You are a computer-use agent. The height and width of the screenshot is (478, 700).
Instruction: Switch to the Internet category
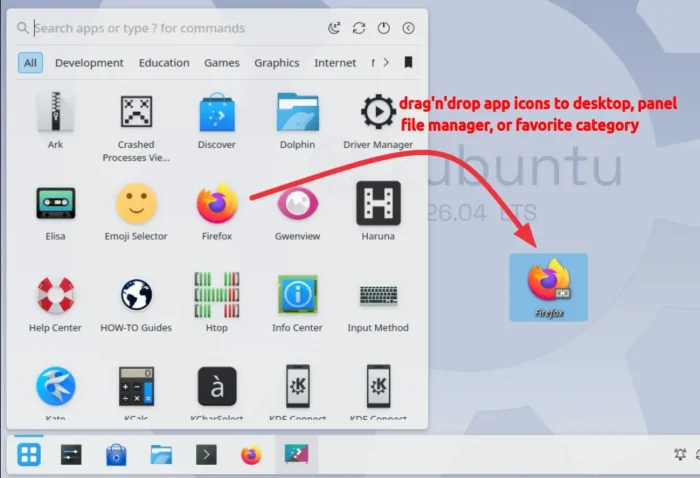coord(335,62)
